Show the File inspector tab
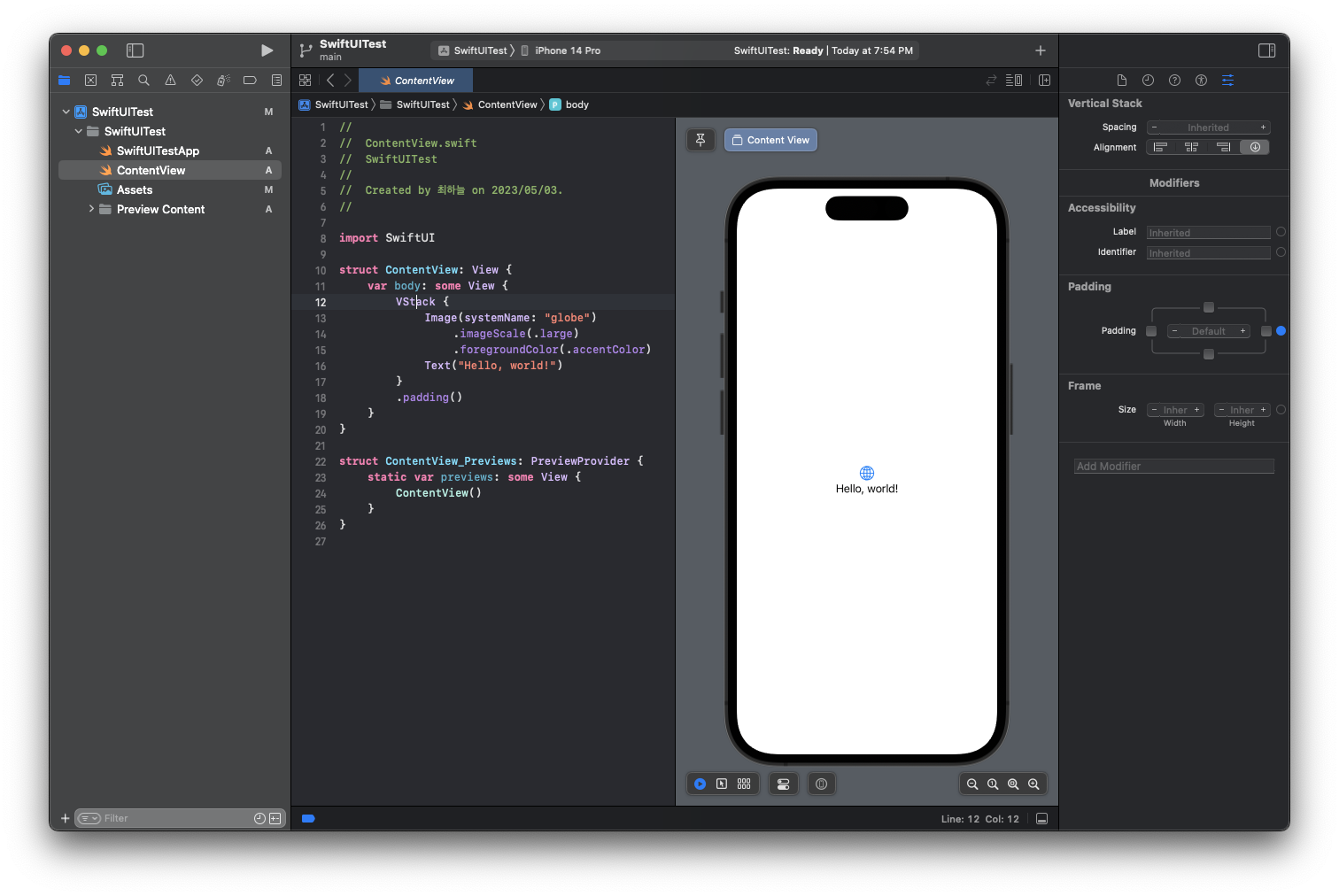Viewport: 1339px width, 896px height. click(1121, 81)
